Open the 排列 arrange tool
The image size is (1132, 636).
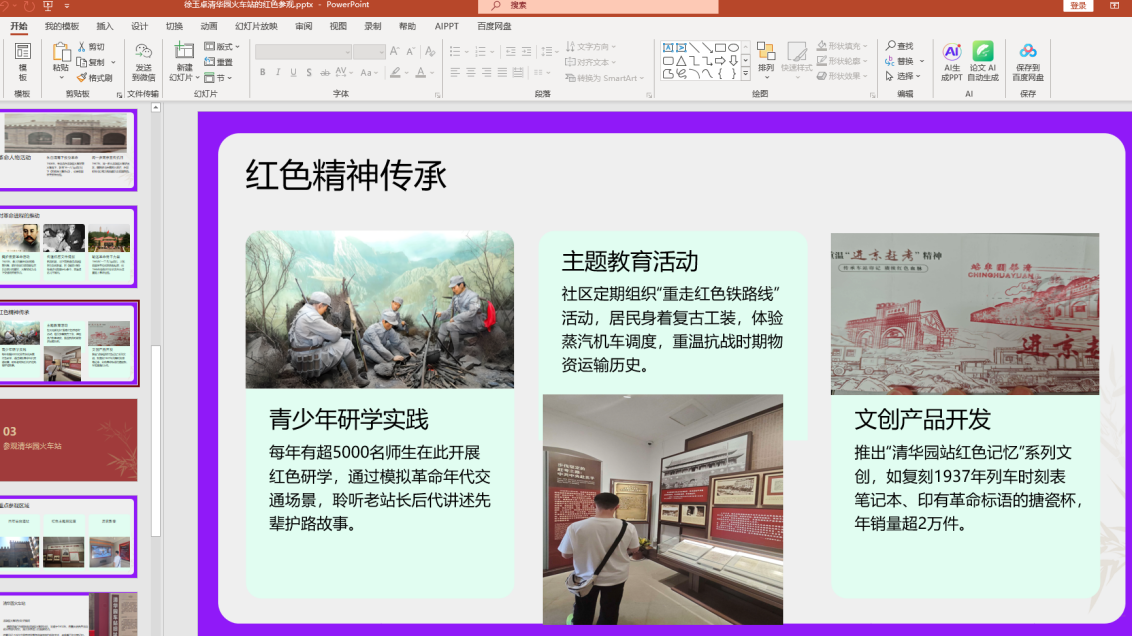click(x=766, y=58)
